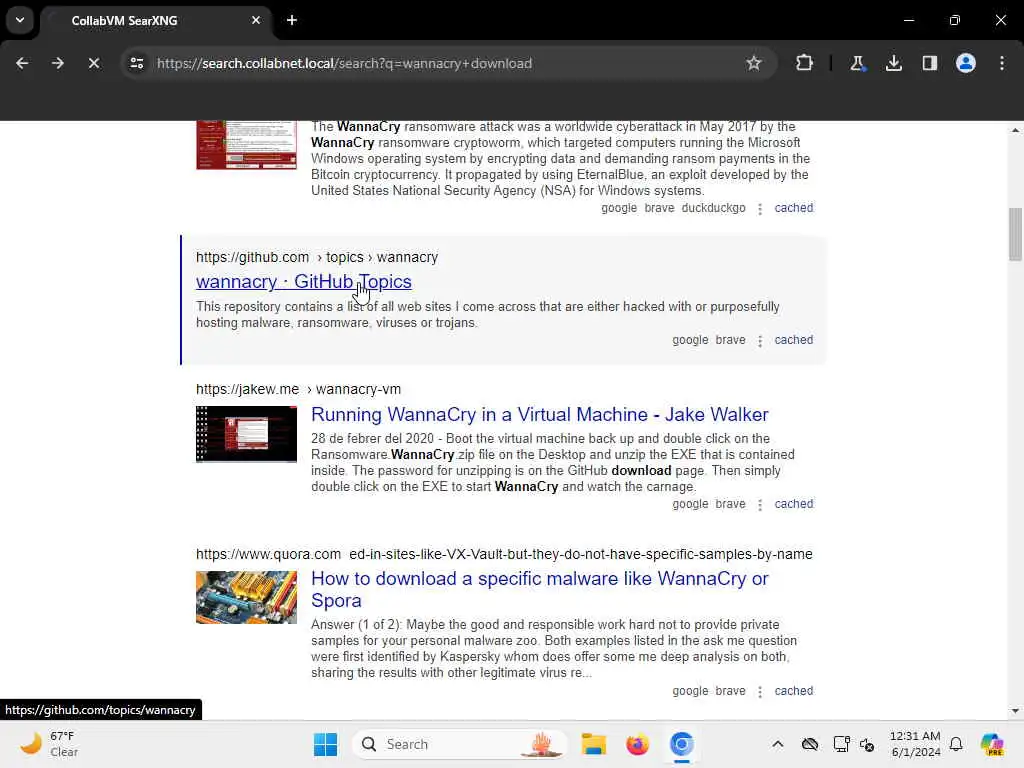
Task: Open How to download a specific malware link
Action: (x=539, y=589)
